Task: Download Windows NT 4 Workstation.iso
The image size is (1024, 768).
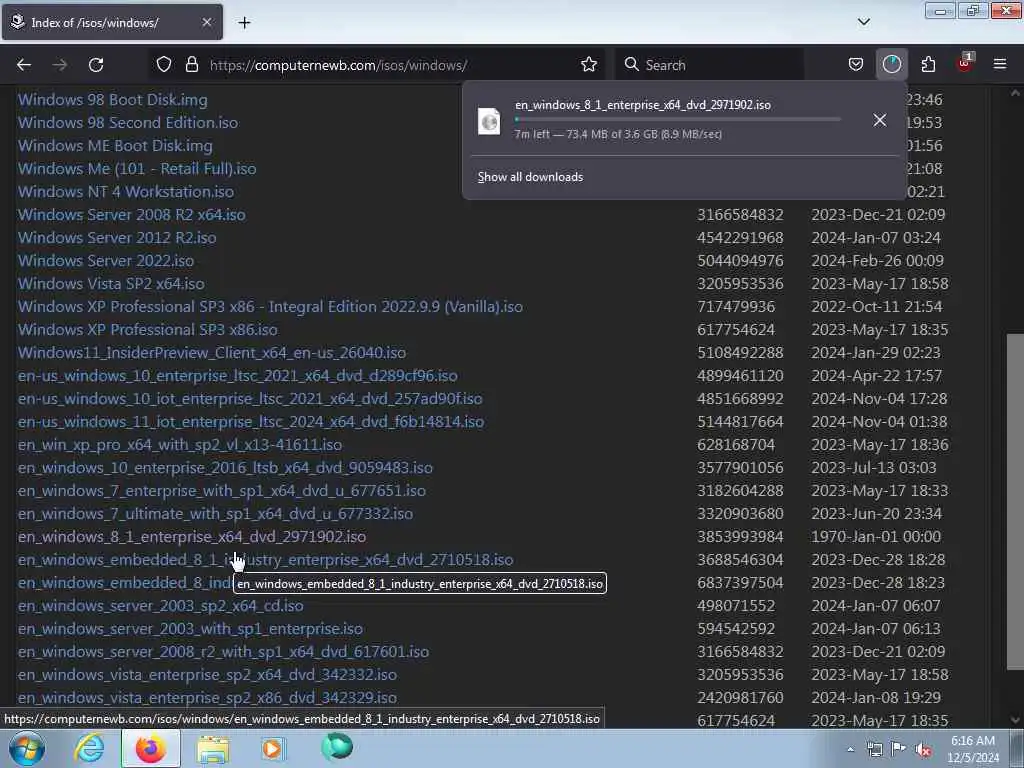Action: click(125, 191)
